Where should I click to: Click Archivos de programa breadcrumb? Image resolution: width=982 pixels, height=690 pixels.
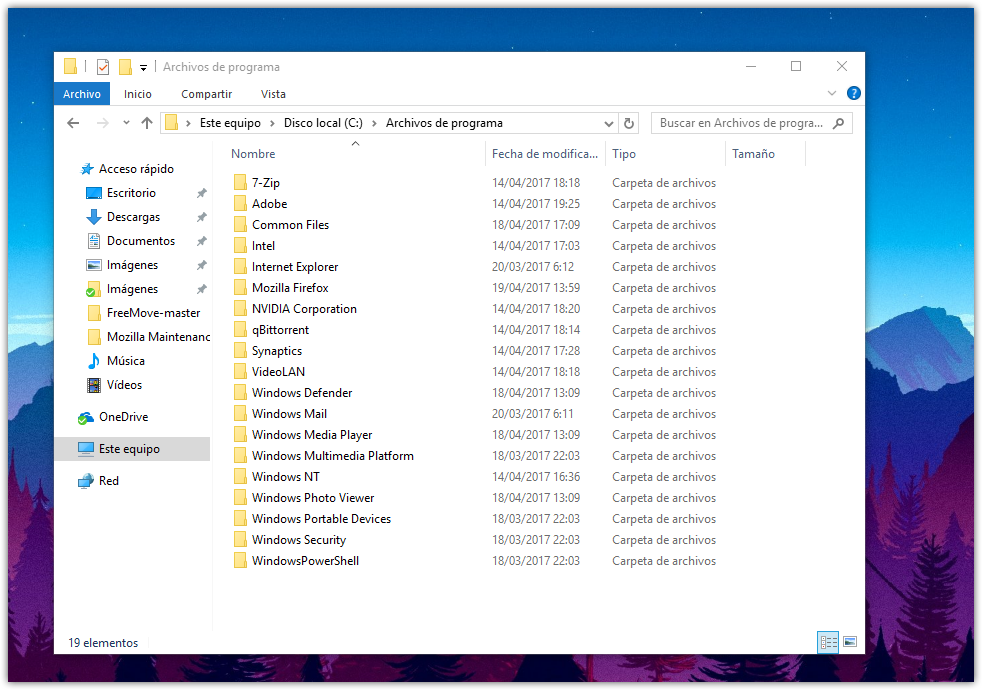point(444,123)
